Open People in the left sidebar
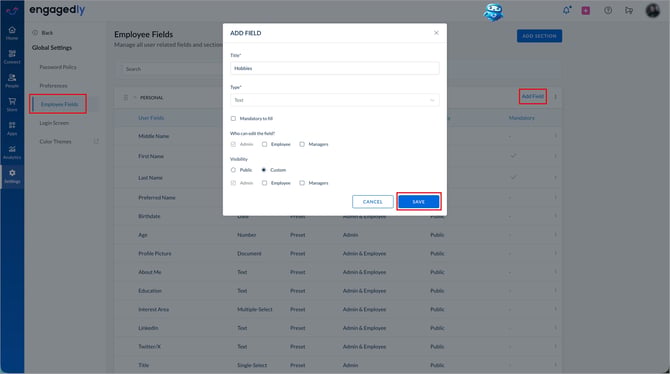 12,81
